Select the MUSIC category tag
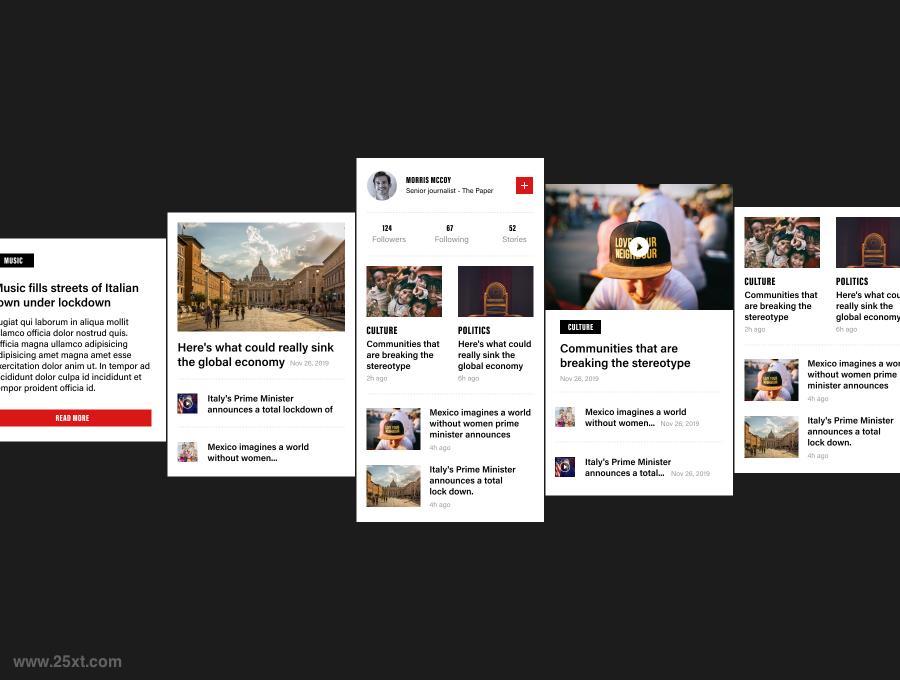This screenshot has height=680, width=900. [x=15, y=261]
